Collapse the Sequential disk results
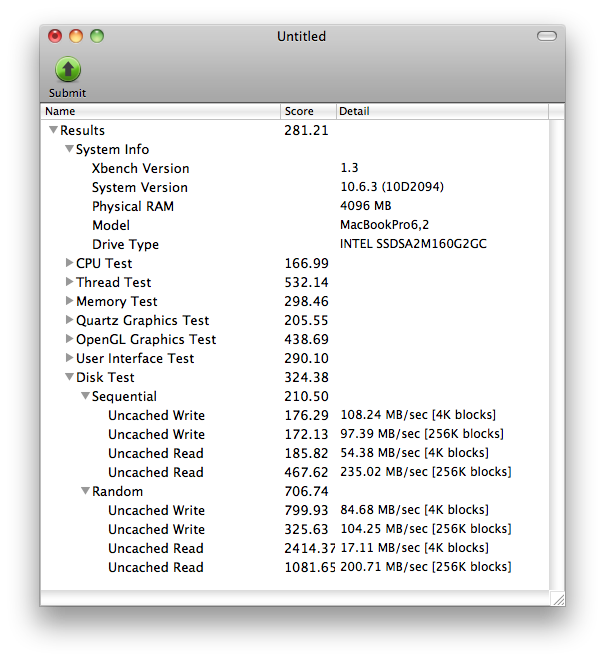605x661 pixels. click(x=85, y=396)
